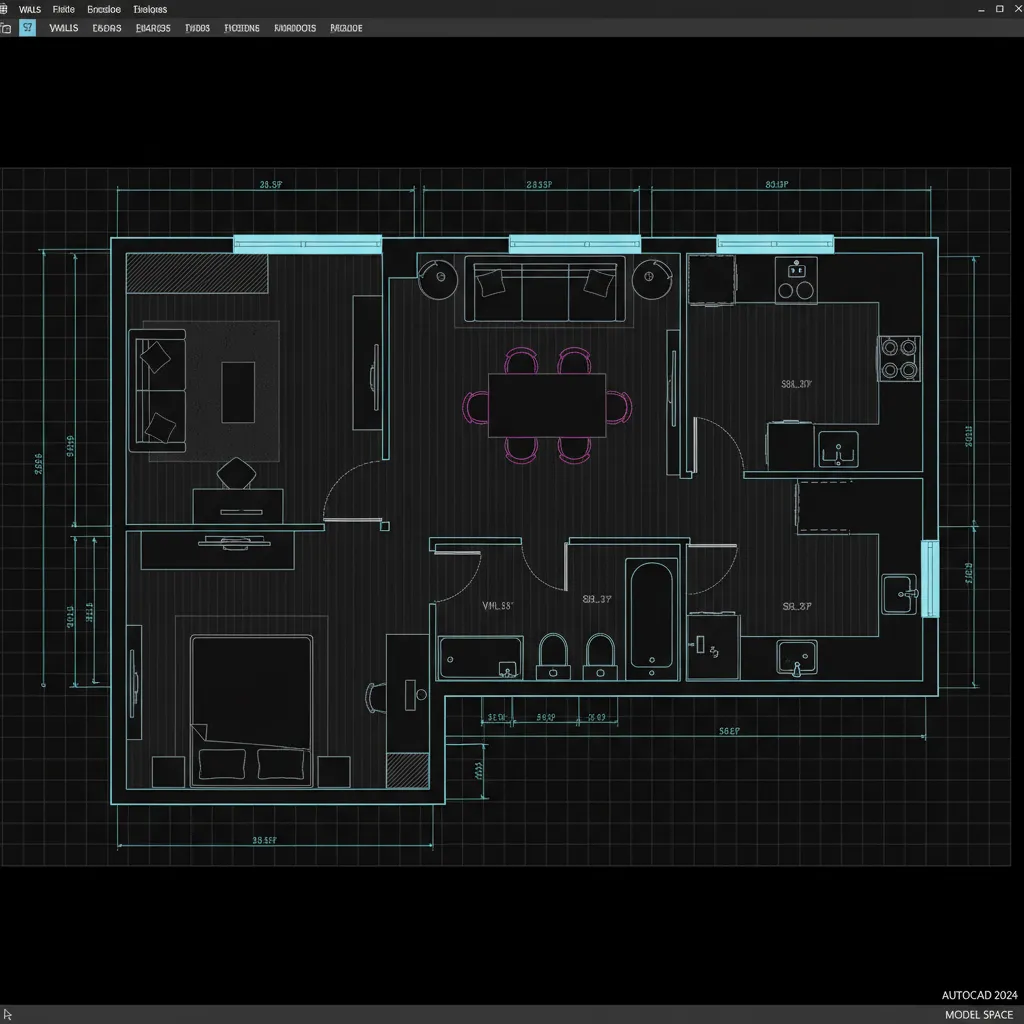Select the RORDOOTS toolbar item

[294, 27]
